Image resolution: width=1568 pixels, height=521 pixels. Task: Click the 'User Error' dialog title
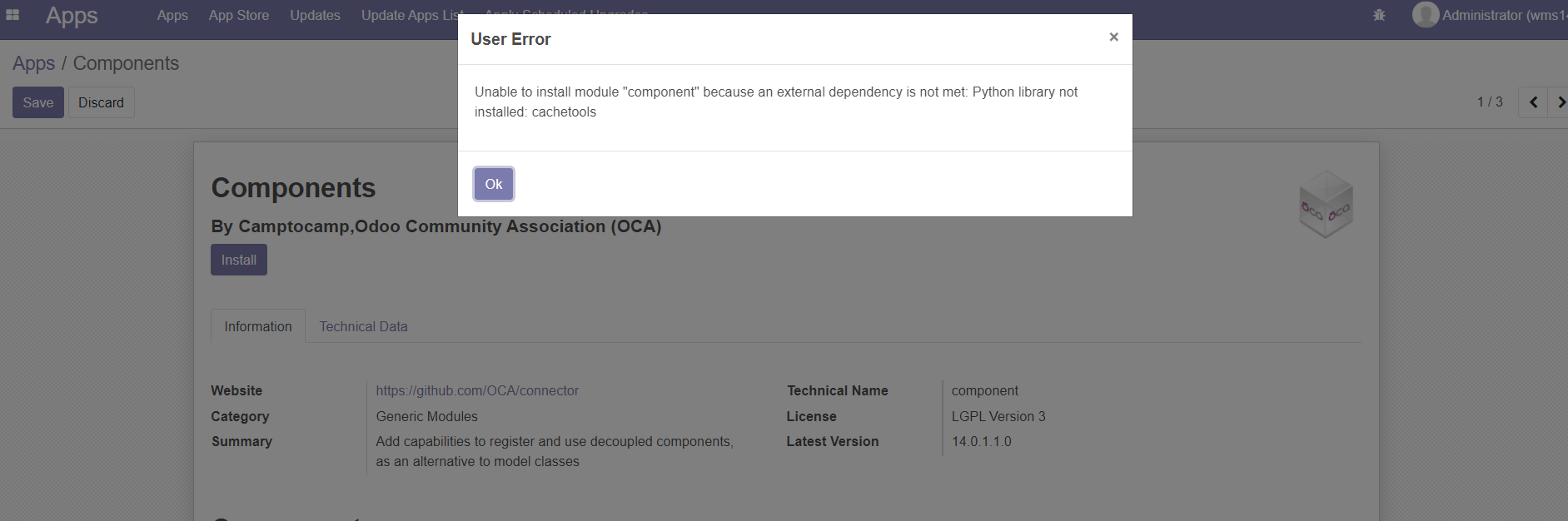point(510,39)
